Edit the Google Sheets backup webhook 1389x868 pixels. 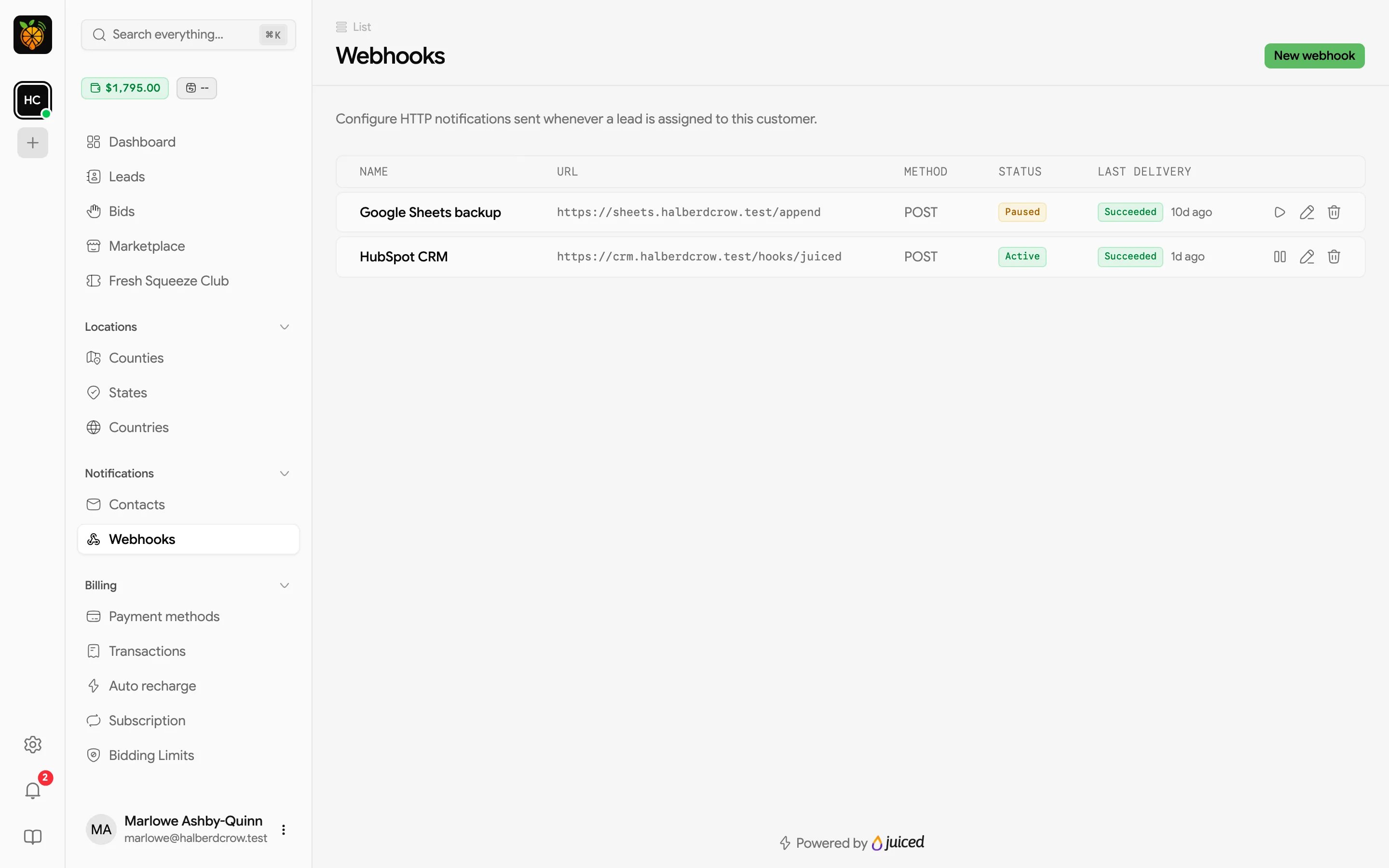click(1307, 212)
